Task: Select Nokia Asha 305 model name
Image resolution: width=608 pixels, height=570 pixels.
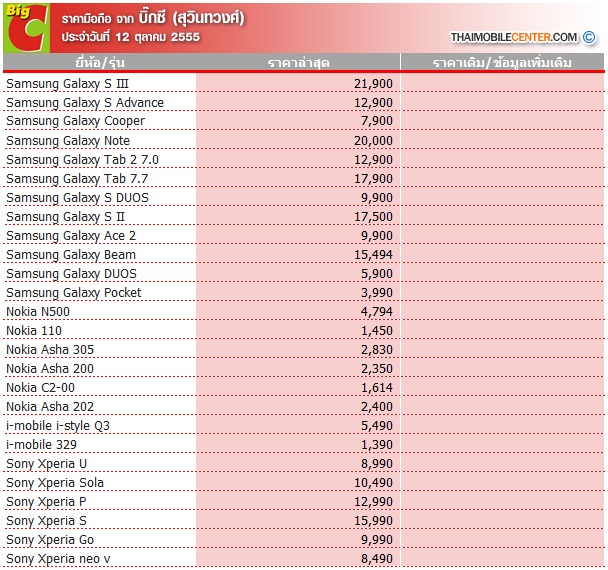Action: 50,349
